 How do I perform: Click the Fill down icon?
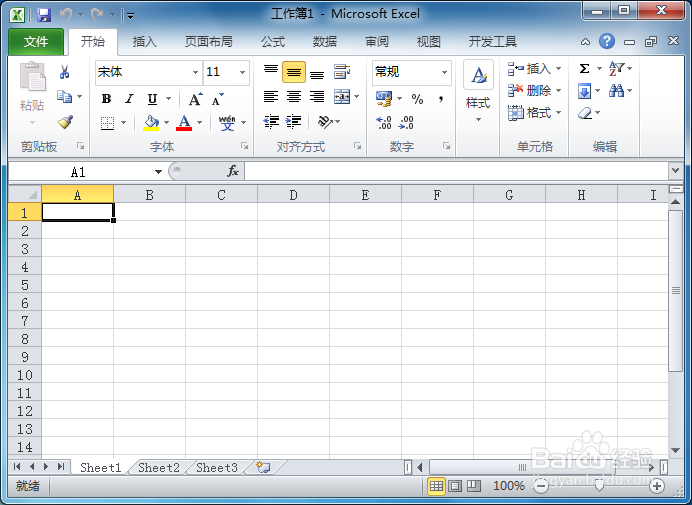pyautogui.click(x=584, y=91)
